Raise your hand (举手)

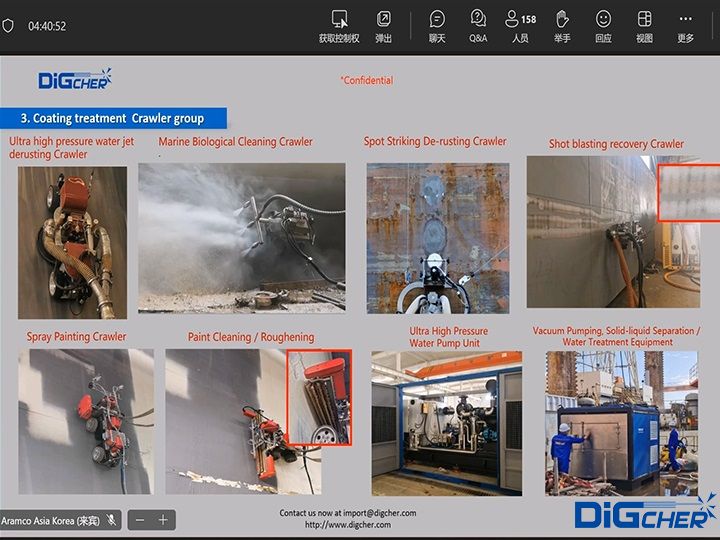click(x=562, y=26)
